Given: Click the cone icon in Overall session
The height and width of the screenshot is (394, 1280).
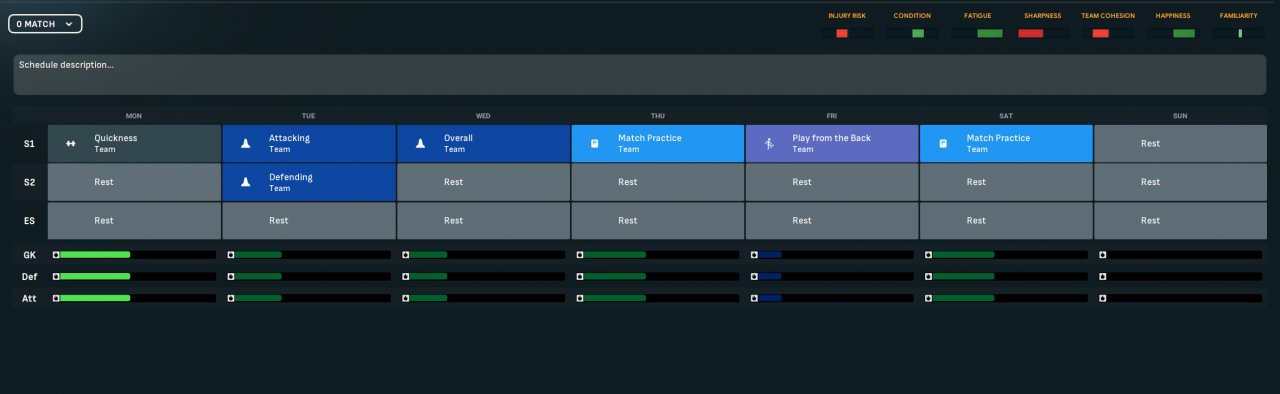Looking at the screenshot, I should pos(420,144).
